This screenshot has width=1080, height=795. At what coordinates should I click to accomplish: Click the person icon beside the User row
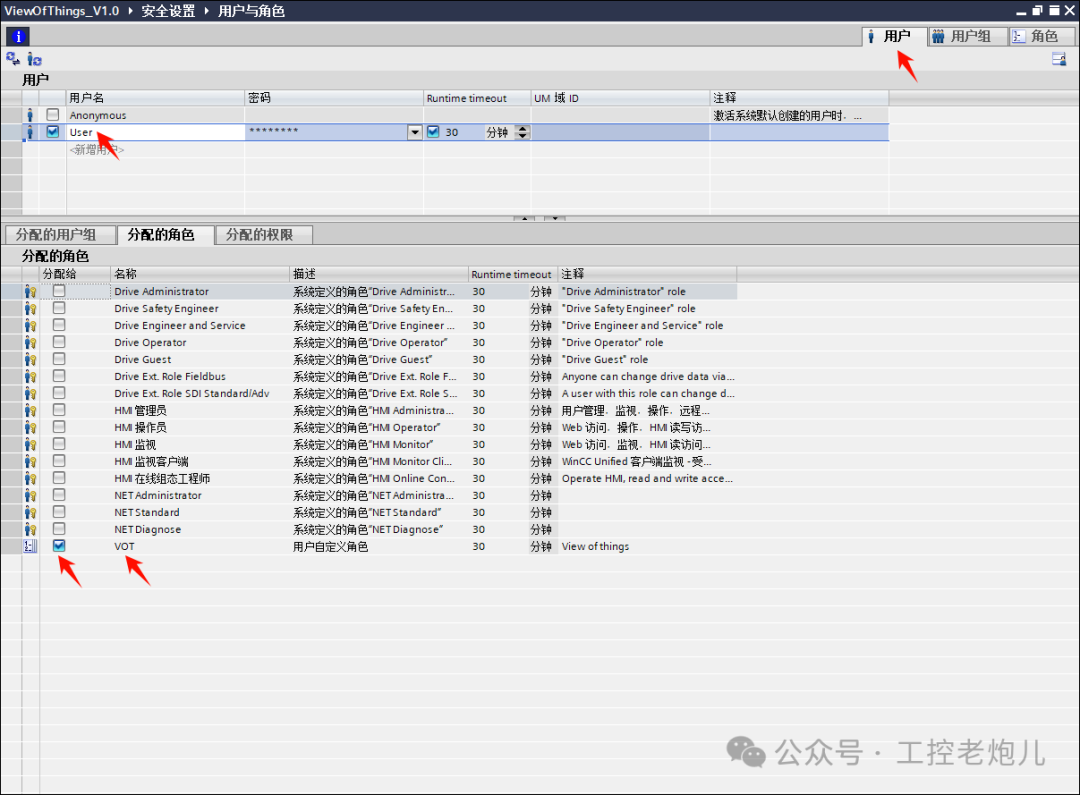click(29, 131)
